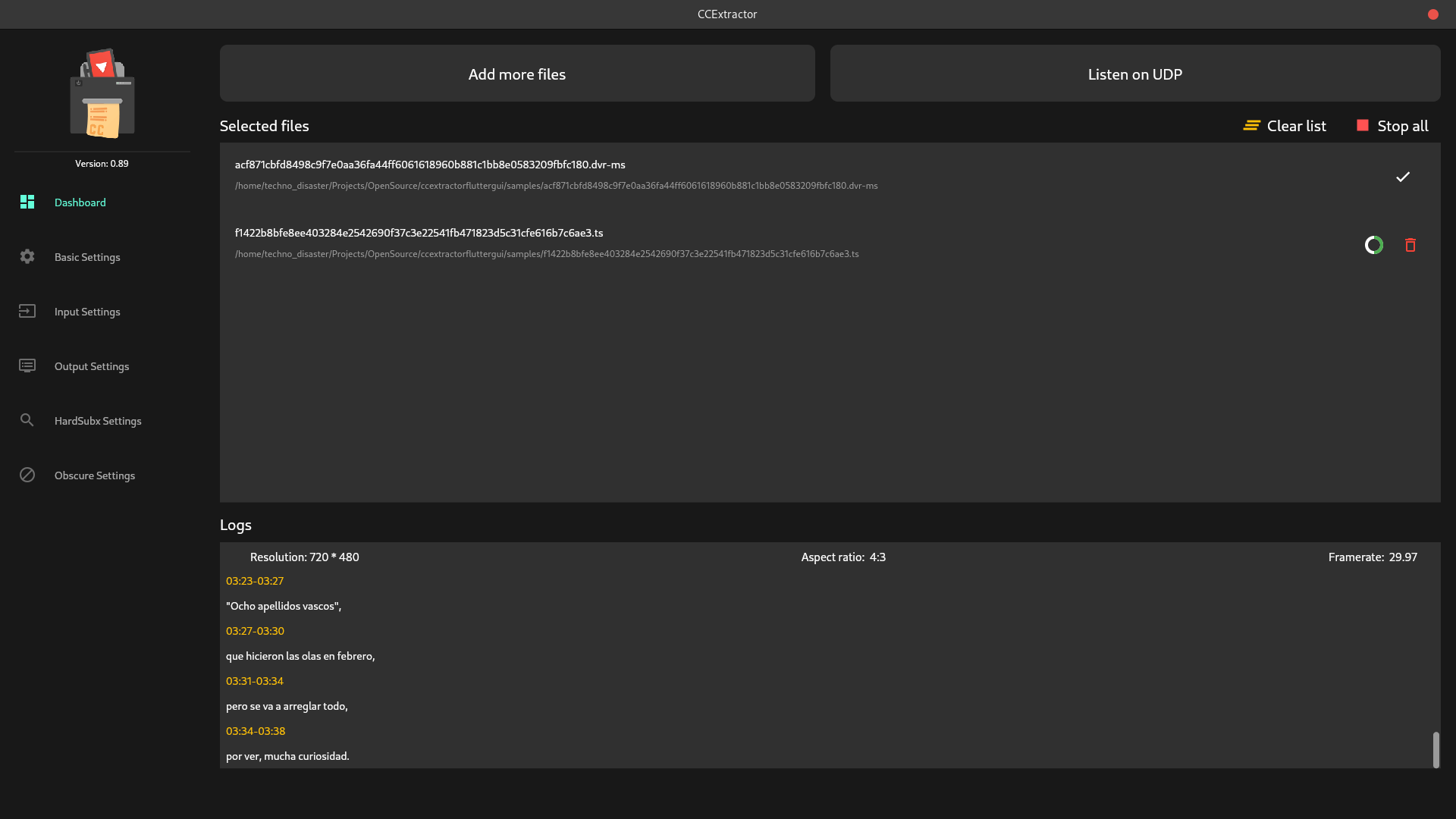Viewport: 1456px width, 819px height.
Task: Click Clear list to empty selected files
Action: pos(1296,125)
